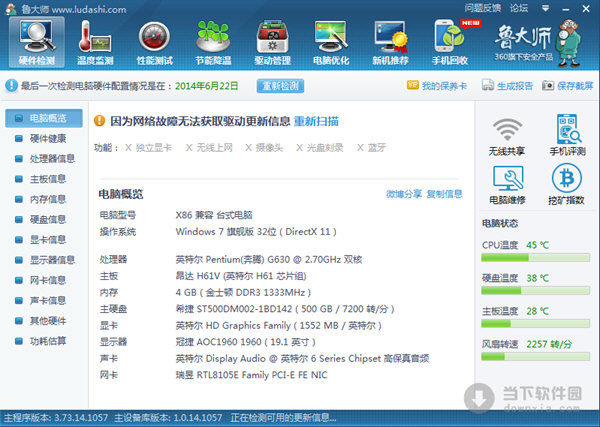The image size is (600, 427).
Task: Click the 光盘刻录 feature indicator
Action: click(320, 148)
